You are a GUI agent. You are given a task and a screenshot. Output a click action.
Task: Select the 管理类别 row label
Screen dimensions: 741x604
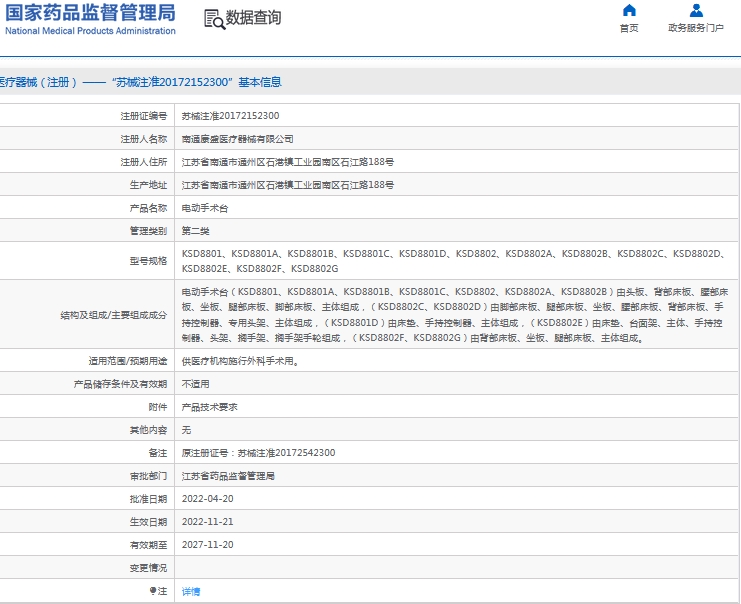coord(148,231)
